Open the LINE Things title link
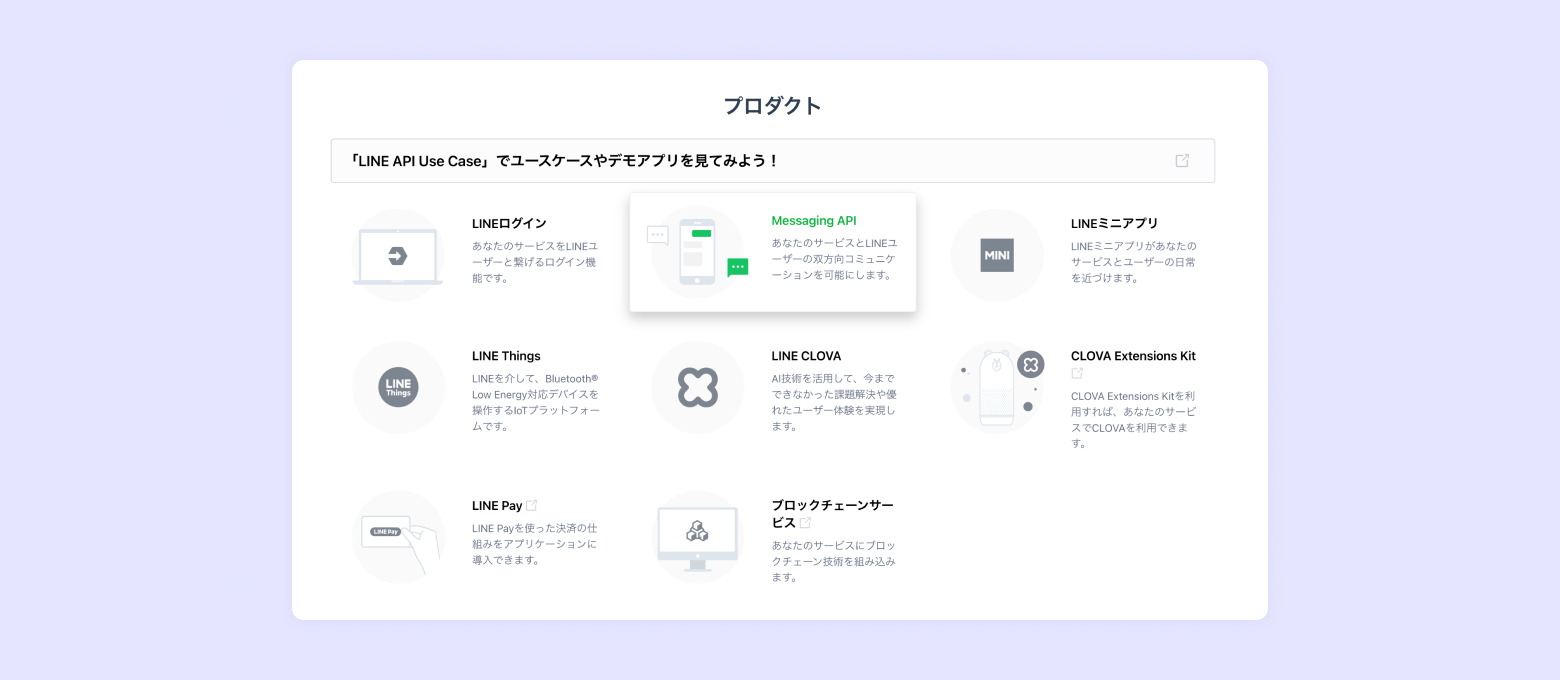The width and height of the screenshot is (1560, 680). pos(506,356)
